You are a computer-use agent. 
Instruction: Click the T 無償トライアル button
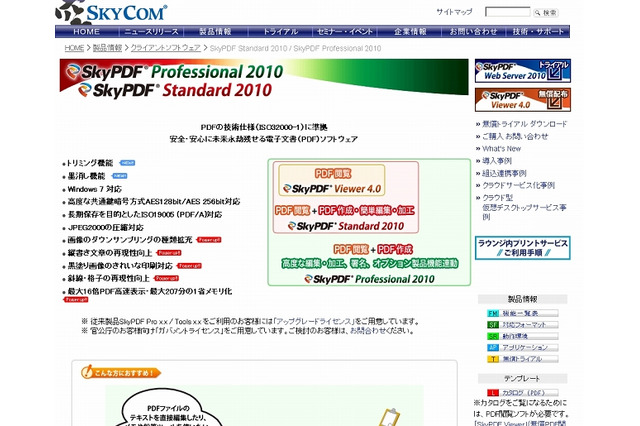[523, 359]
